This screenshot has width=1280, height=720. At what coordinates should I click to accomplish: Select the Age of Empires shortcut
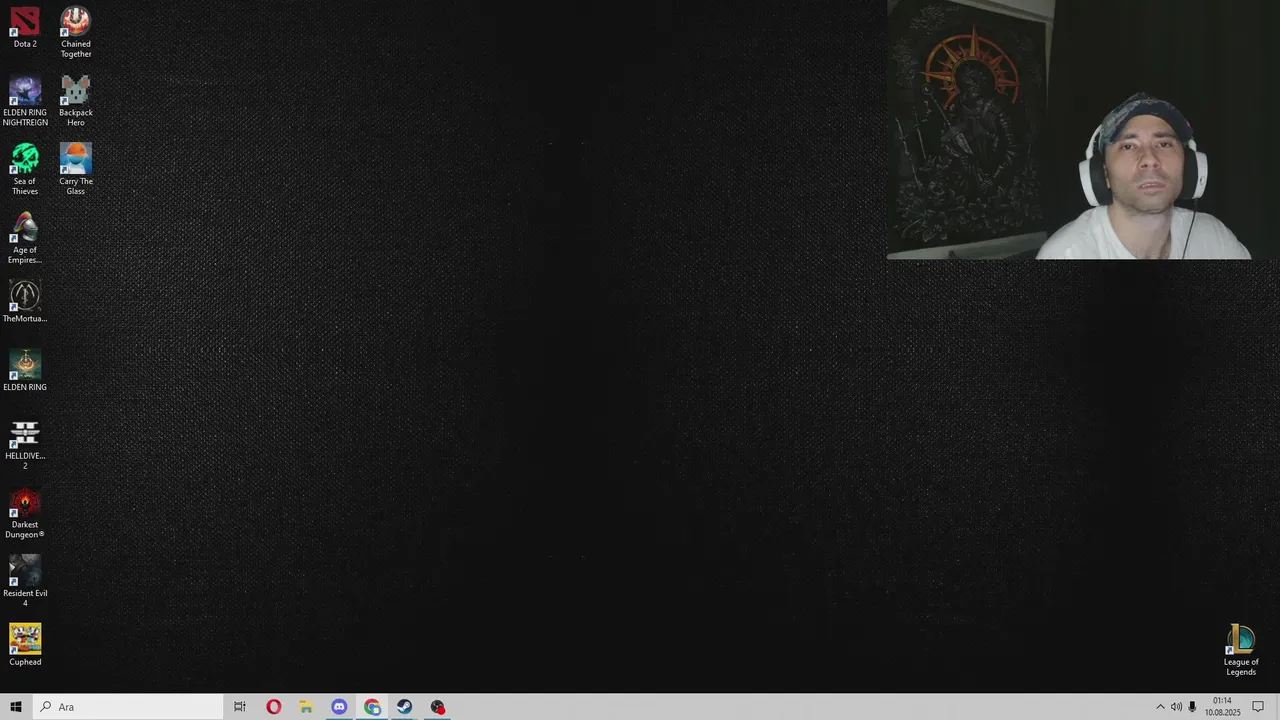(25, 238)
